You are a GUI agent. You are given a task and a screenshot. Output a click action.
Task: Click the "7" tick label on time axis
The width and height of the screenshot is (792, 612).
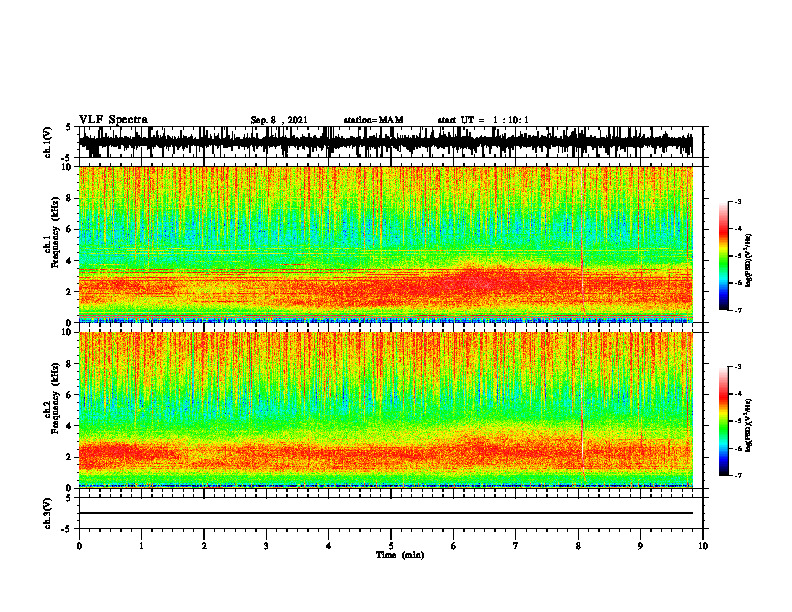516,546
